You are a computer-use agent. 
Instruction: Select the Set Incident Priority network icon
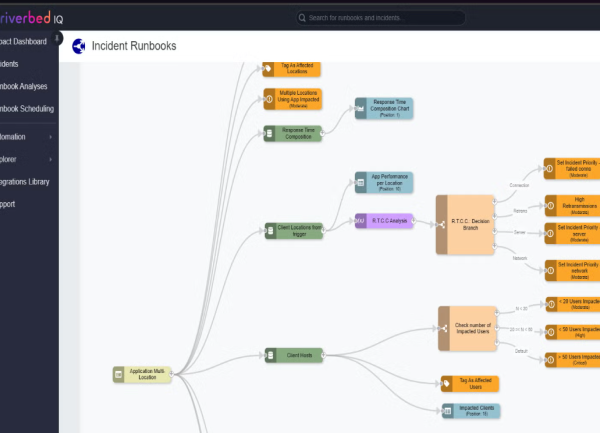[x=551, y=270]
